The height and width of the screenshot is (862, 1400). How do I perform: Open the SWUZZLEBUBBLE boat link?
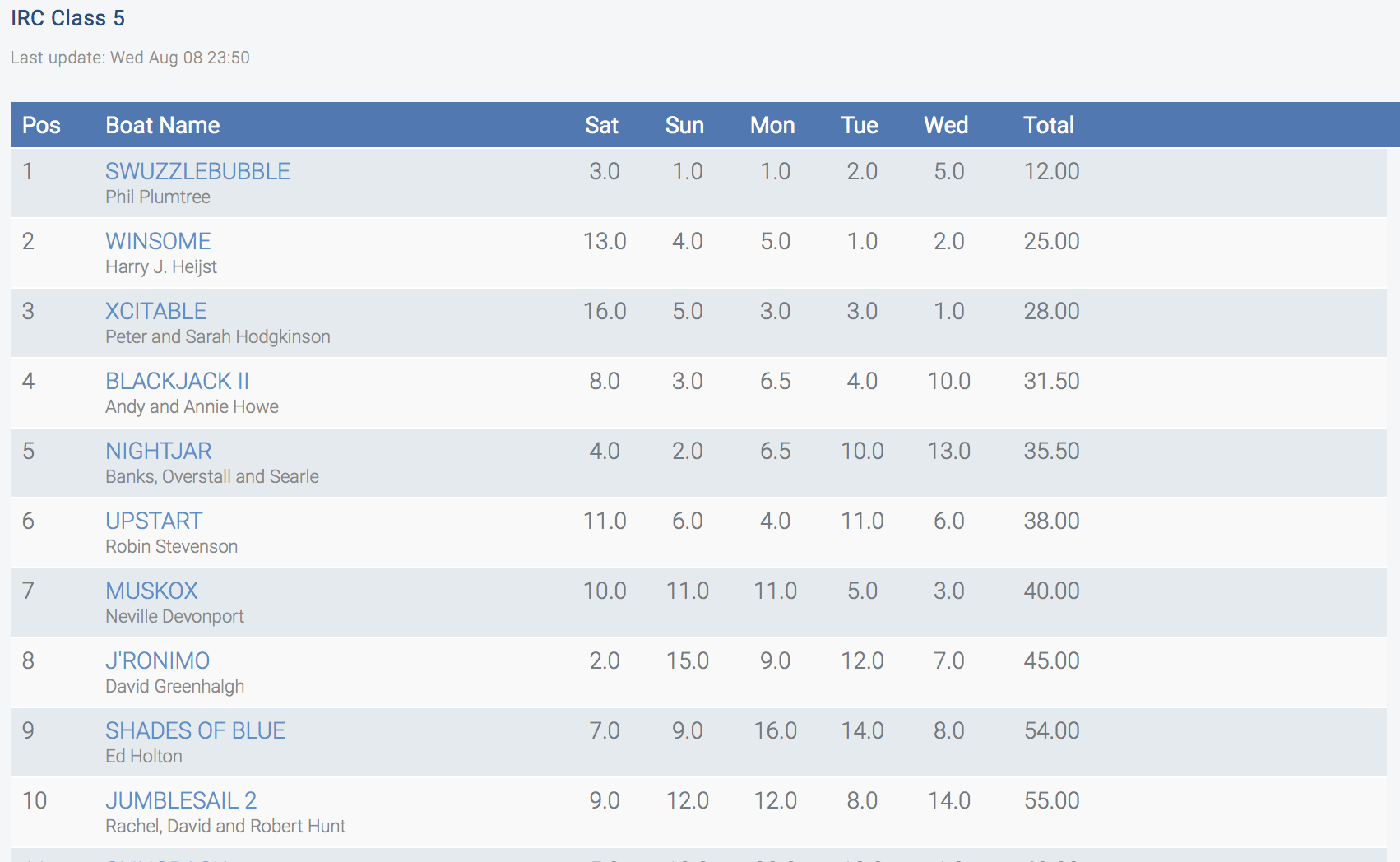197,171
